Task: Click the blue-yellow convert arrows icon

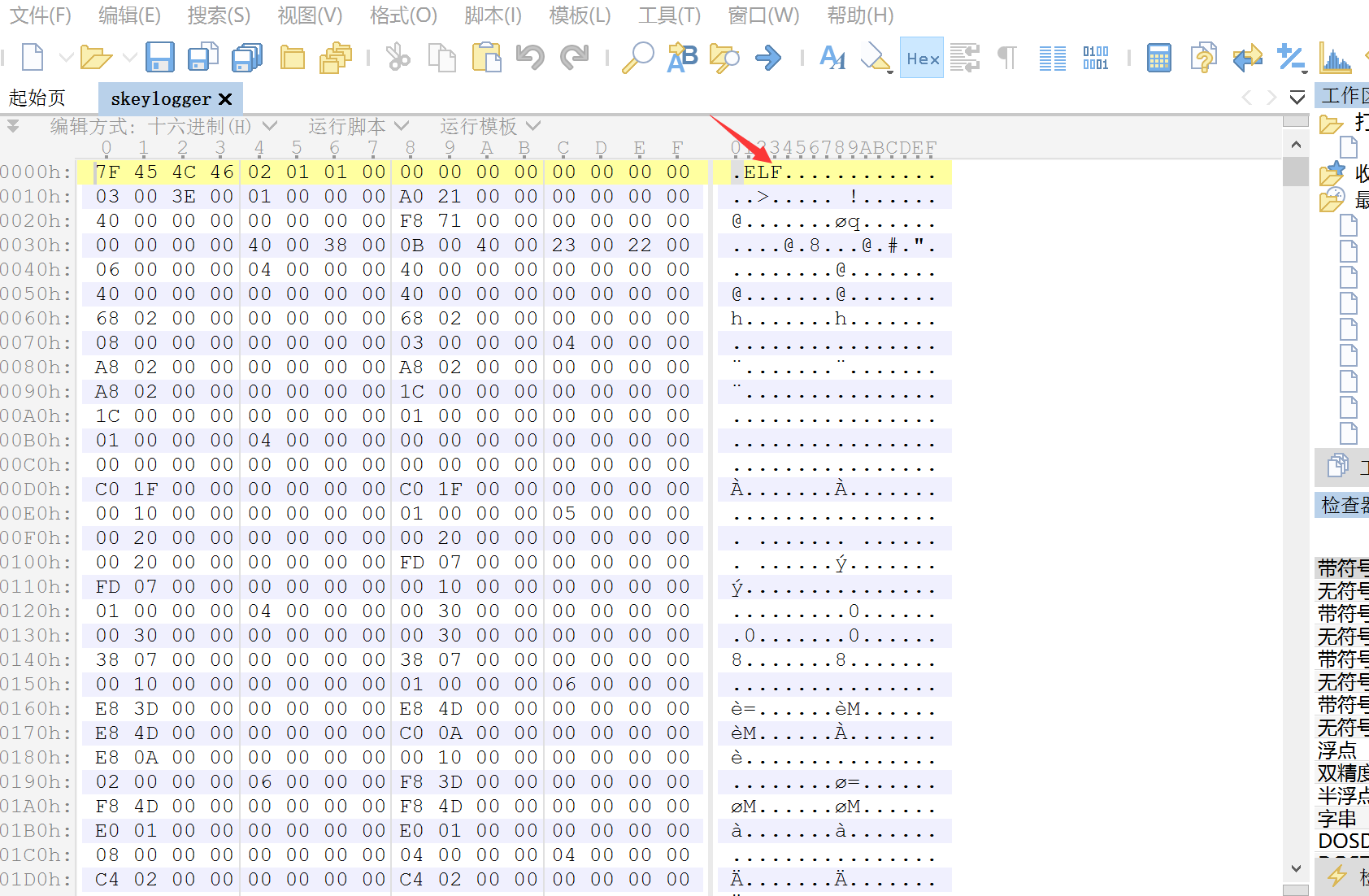Action: pyautogui.click(x=1247, y=58)
